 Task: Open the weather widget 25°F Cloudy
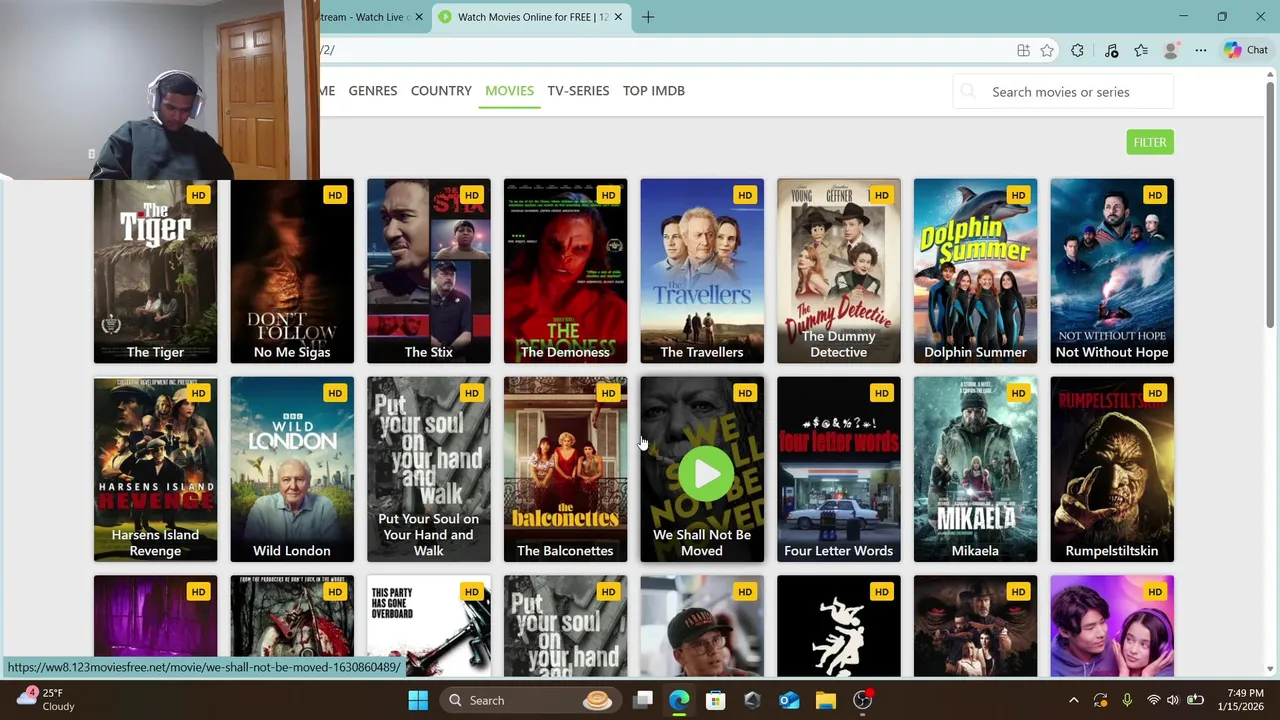[46, 699]
